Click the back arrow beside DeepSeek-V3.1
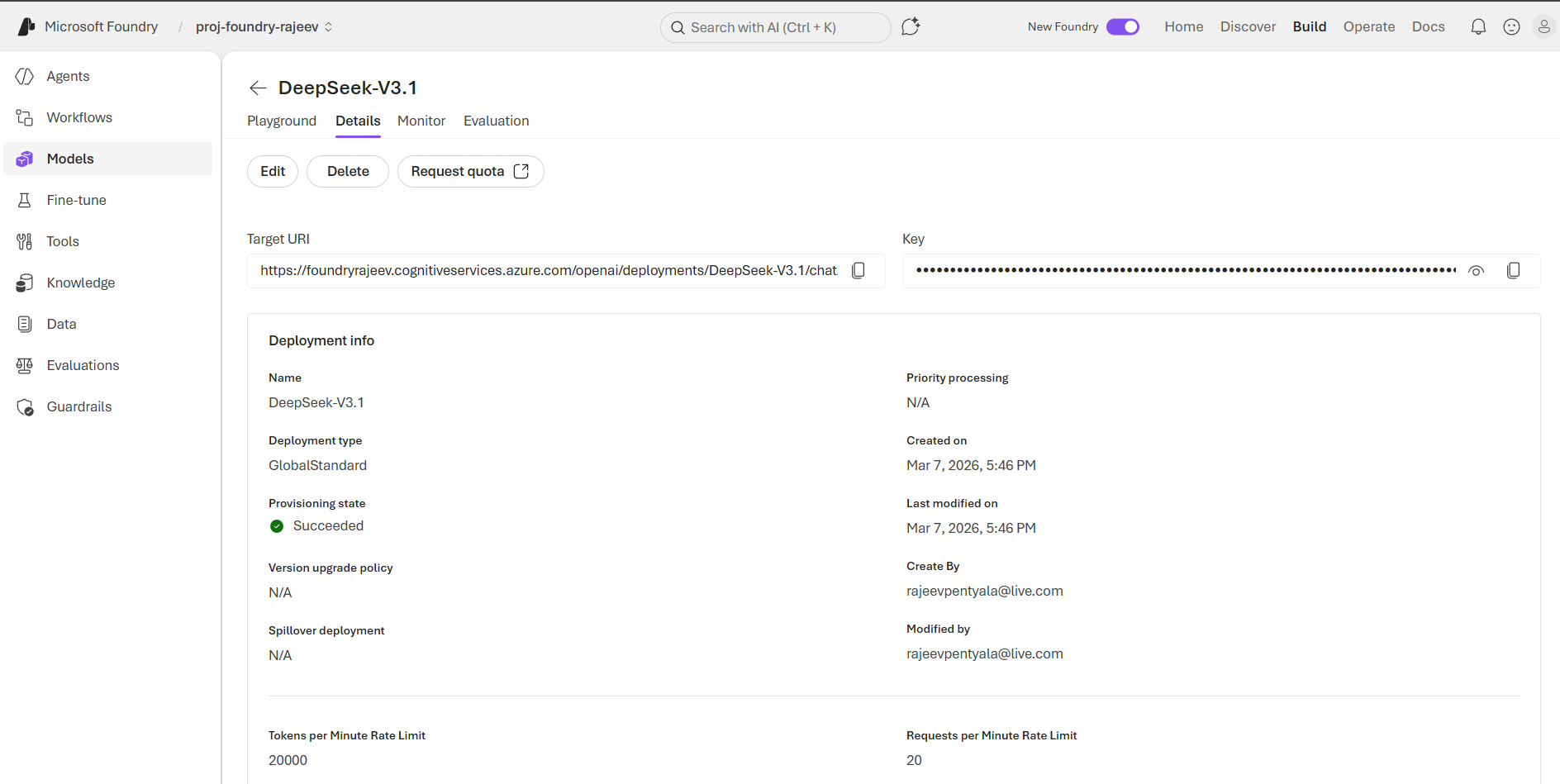Image resolution: width=1560 pixels, height=784 pixels. click(258, 88)
